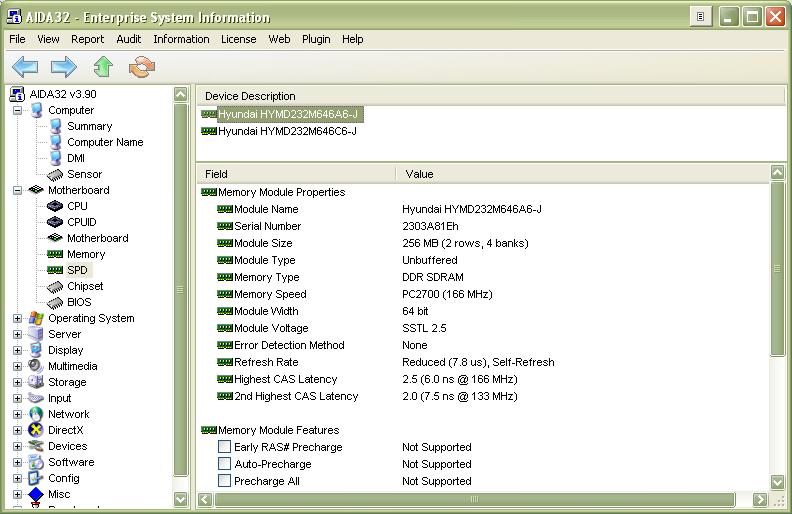Select the Refresh Rate row
Image resolution: width=792 pixels, height=514 pixels.
pyautogui.click(x=482, y=362)
